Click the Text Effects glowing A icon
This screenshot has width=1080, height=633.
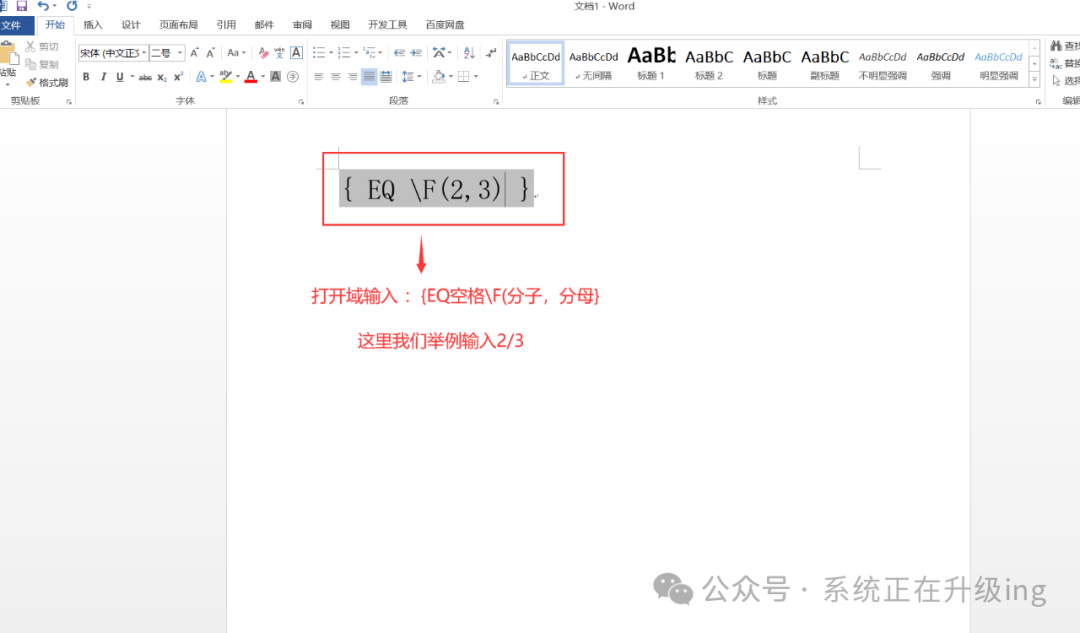(x=201, y=76)
